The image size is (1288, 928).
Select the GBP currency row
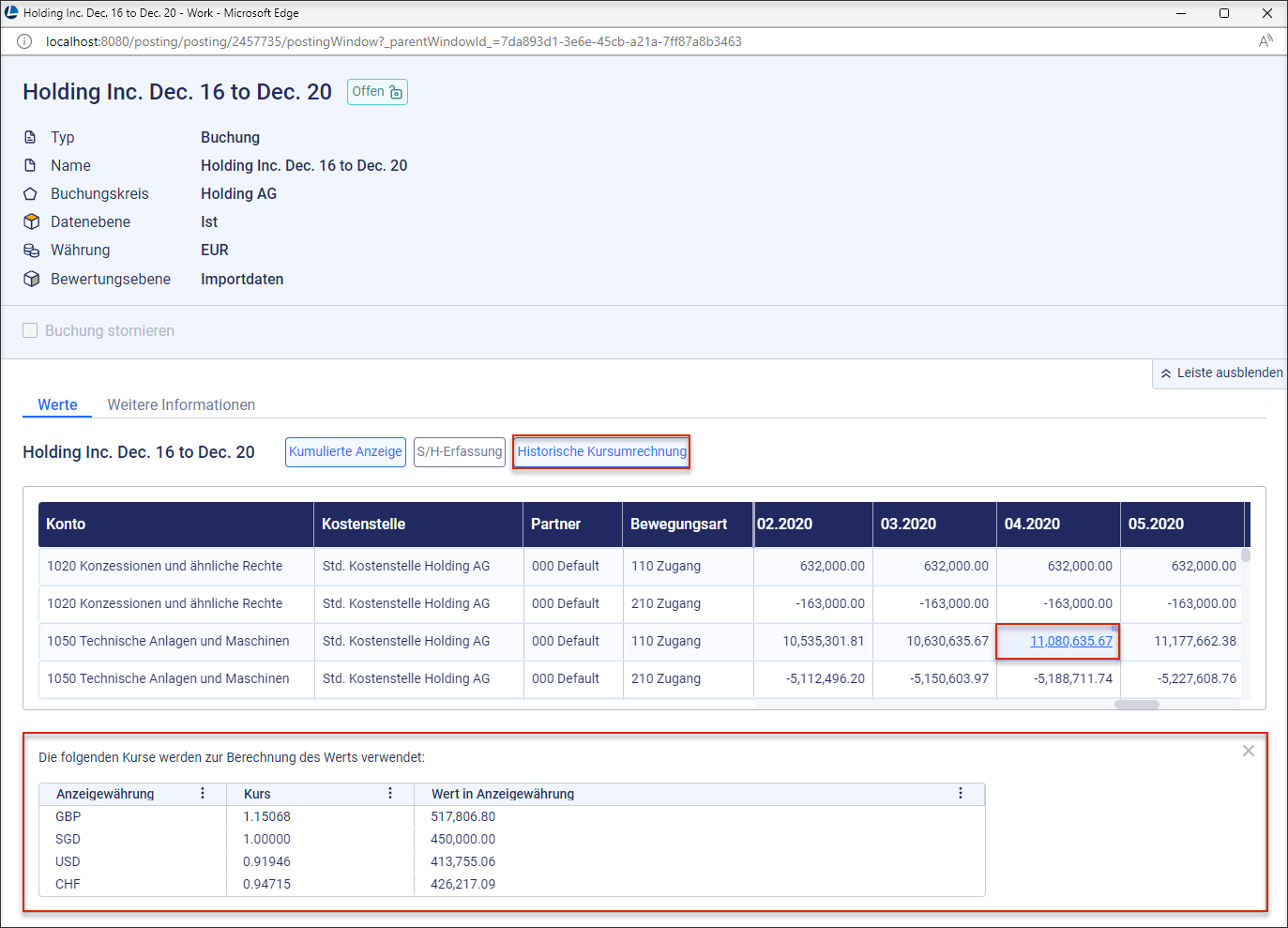click(x=511, y=816)
